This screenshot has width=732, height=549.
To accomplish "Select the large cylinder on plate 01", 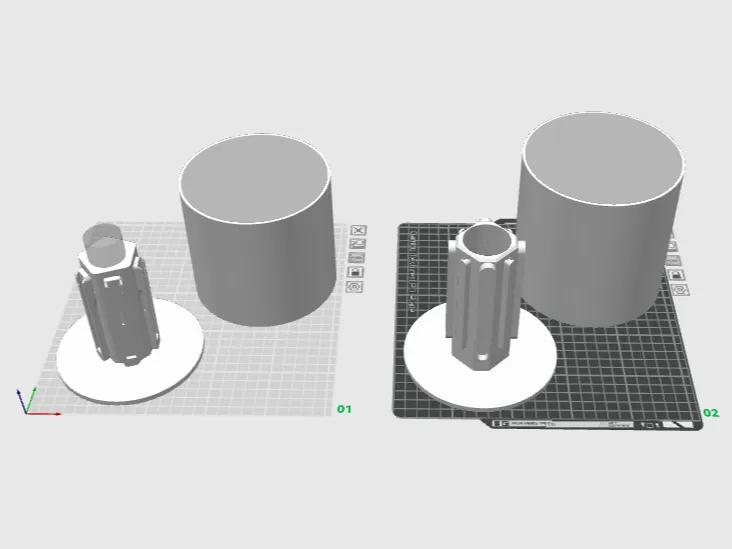I will pos(258,230).
